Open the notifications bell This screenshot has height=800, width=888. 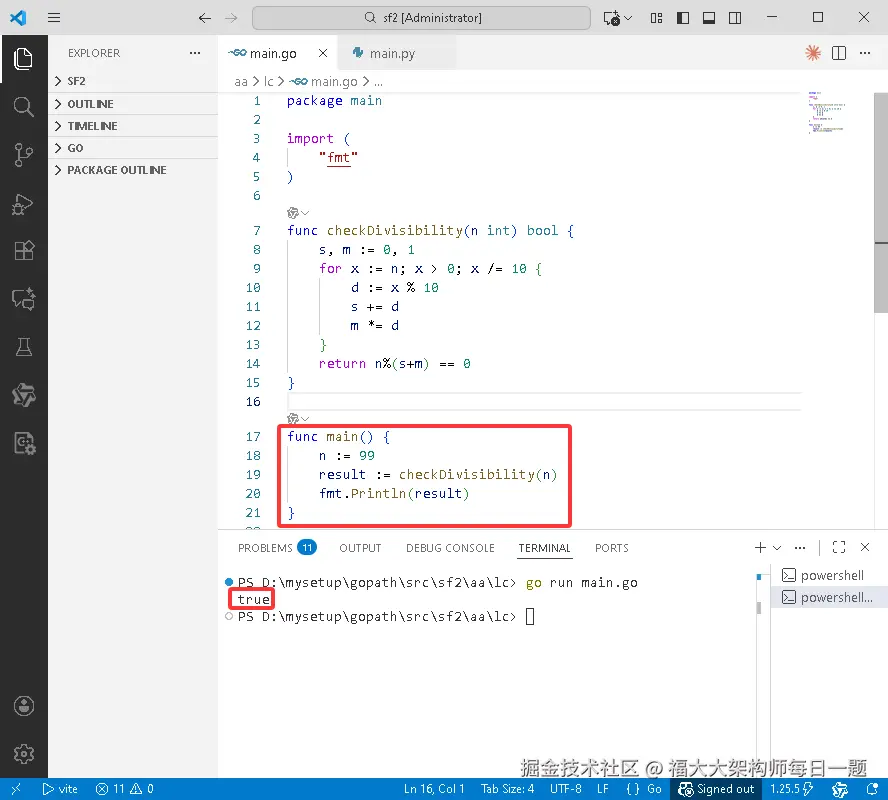(x=872, y=789)
